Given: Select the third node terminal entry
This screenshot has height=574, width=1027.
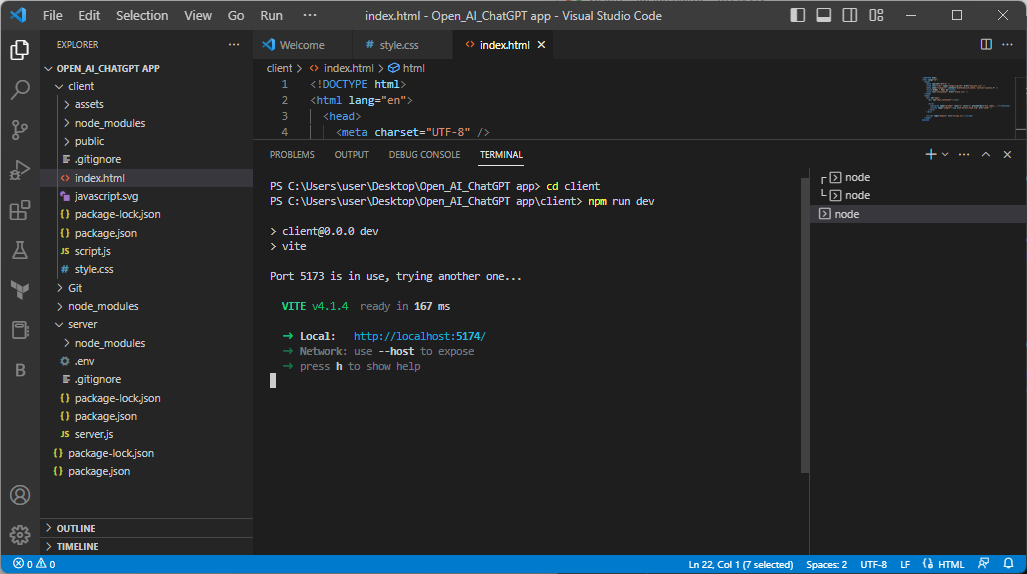Looking at the screenshot, I should (918, 214).
